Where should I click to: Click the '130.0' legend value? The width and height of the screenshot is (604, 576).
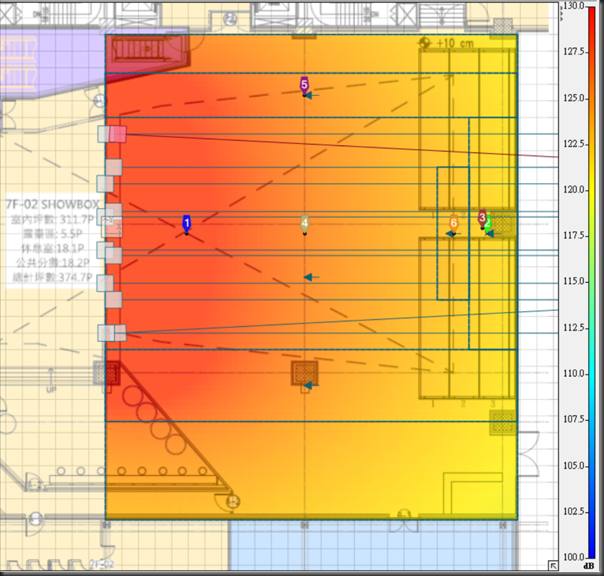click(574, 6)
